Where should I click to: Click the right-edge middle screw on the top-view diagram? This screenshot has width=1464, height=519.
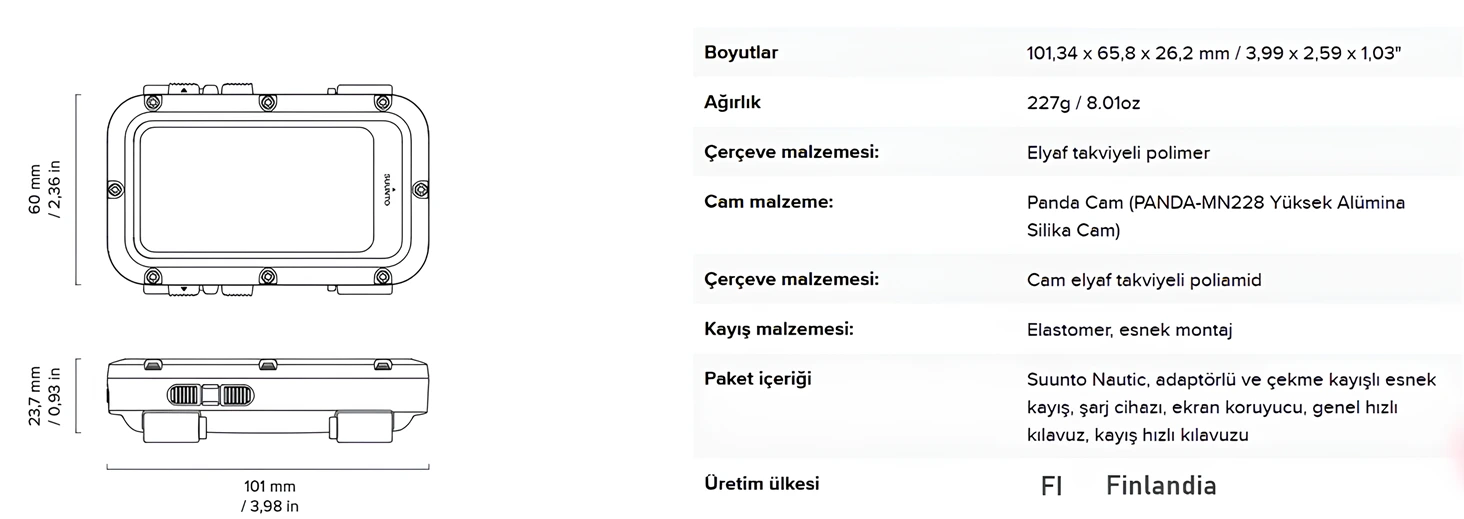click(421, 189)
